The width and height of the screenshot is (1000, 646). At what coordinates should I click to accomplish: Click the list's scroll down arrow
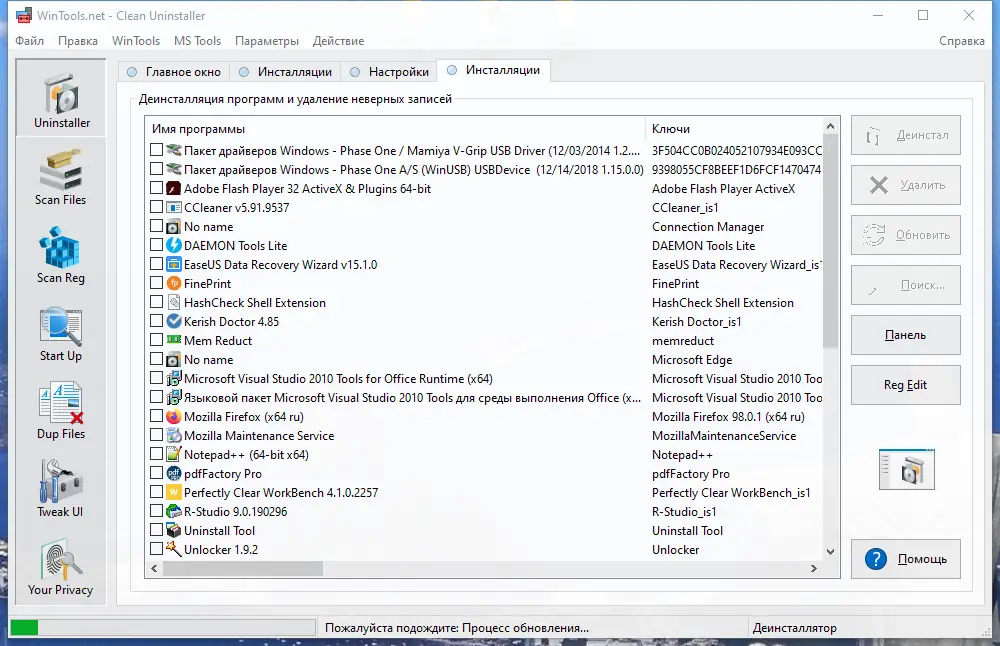point(830,552)
